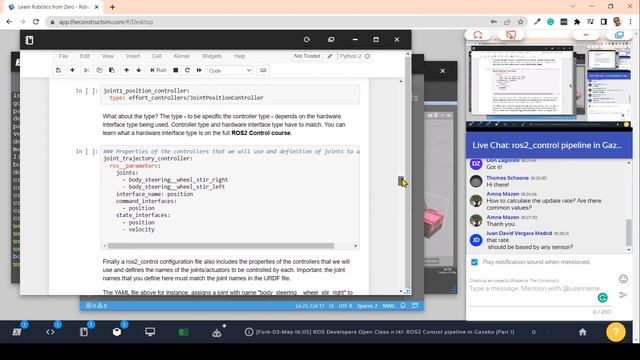Open the notebook Kernel menu
Viewport: 640px width, 360px height.
pos(182,56)
